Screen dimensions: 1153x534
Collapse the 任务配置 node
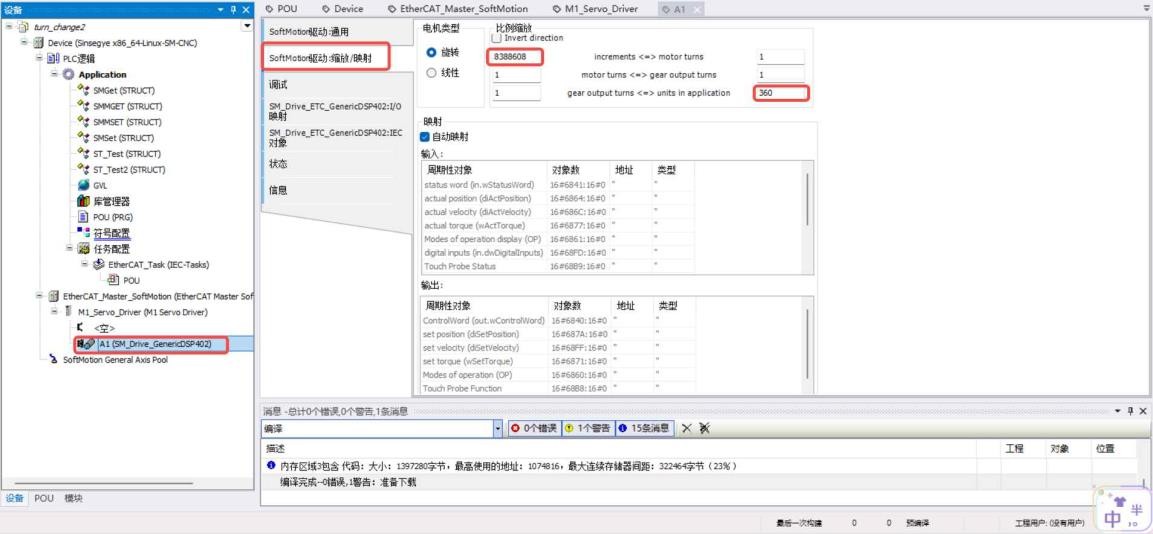pos(70,249)
